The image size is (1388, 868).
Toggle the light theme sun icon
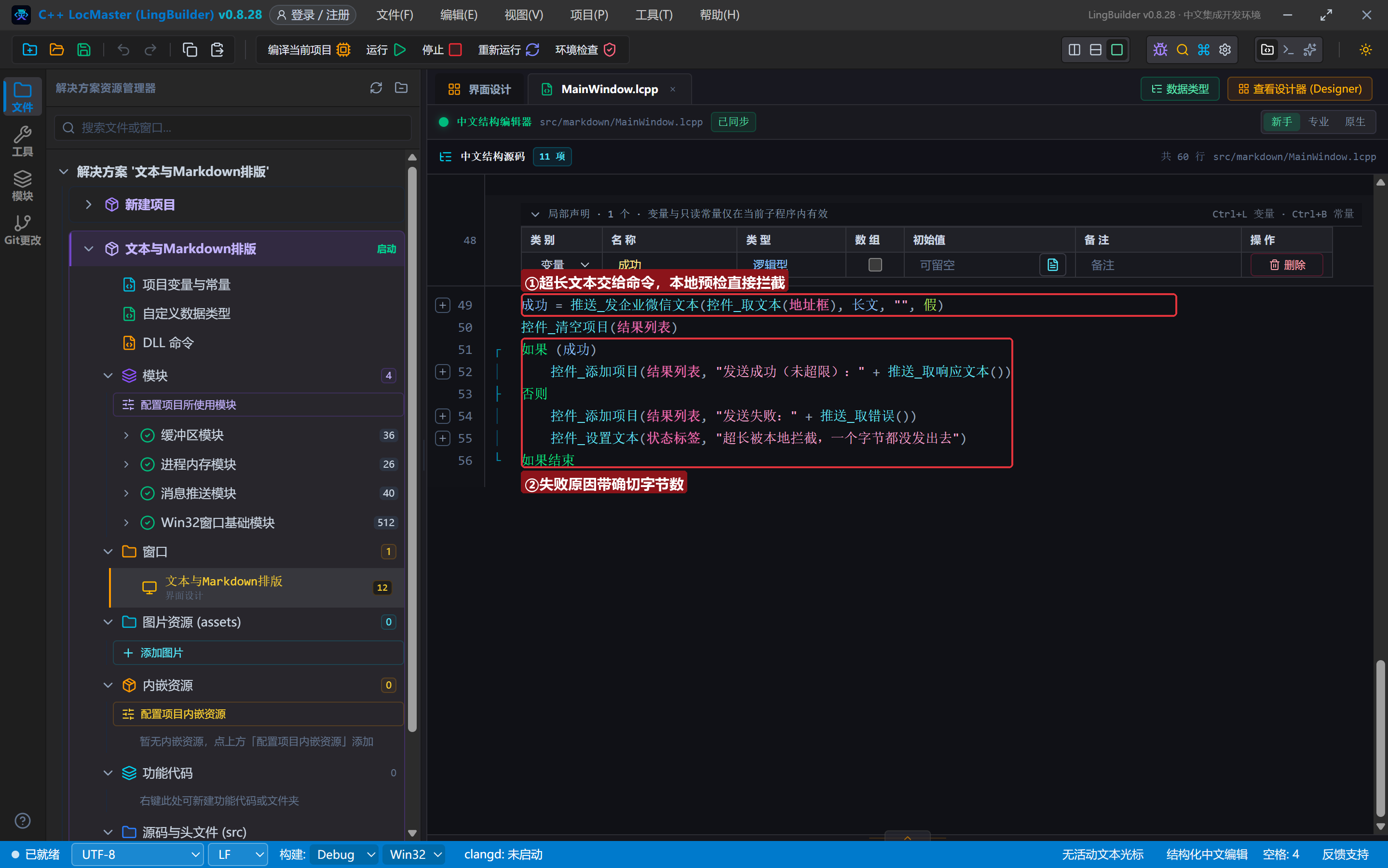tap(1366, 50)
